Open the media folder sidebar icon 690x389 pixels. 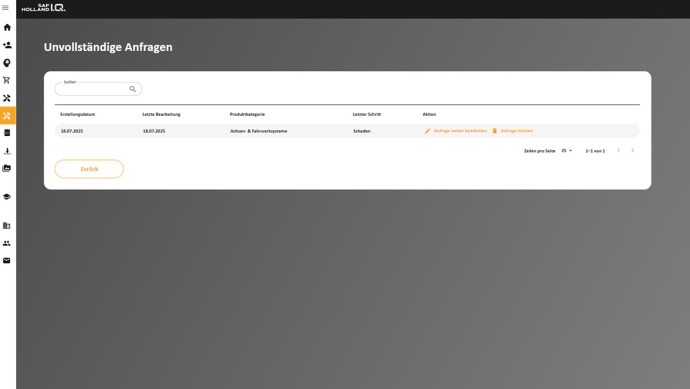[7, 168]
